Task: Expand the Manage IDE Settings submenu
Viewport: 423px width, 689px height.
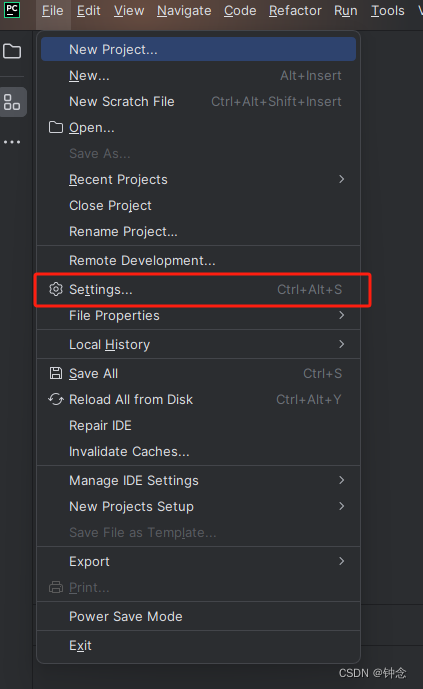Action: [x=199, y=480]
